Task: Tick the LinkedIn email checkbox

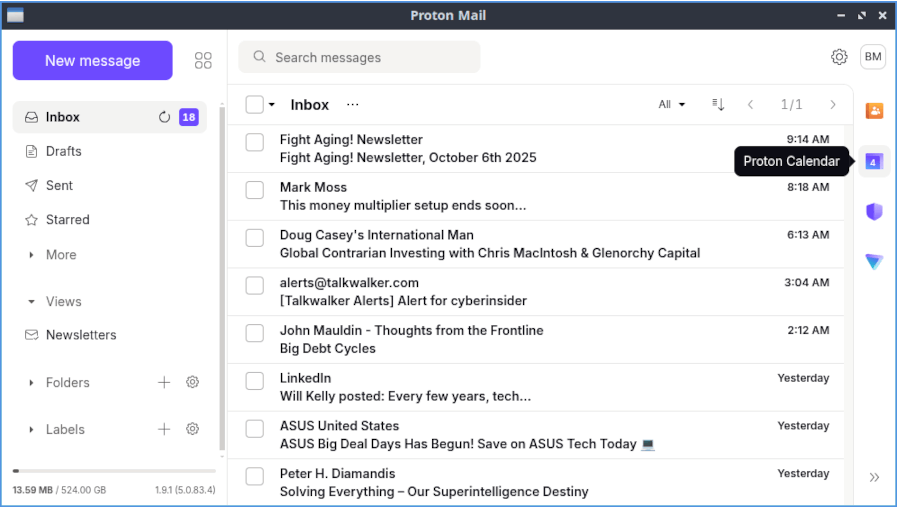Action: (x=255, y=381)
